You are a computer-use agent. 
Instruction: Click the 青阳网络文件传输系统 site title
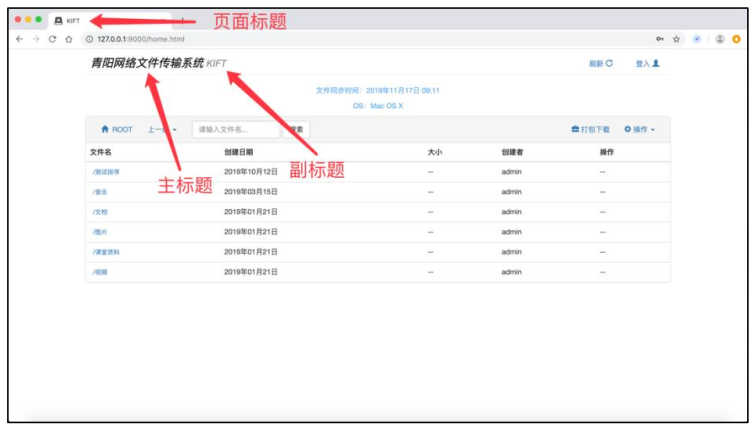146,64
